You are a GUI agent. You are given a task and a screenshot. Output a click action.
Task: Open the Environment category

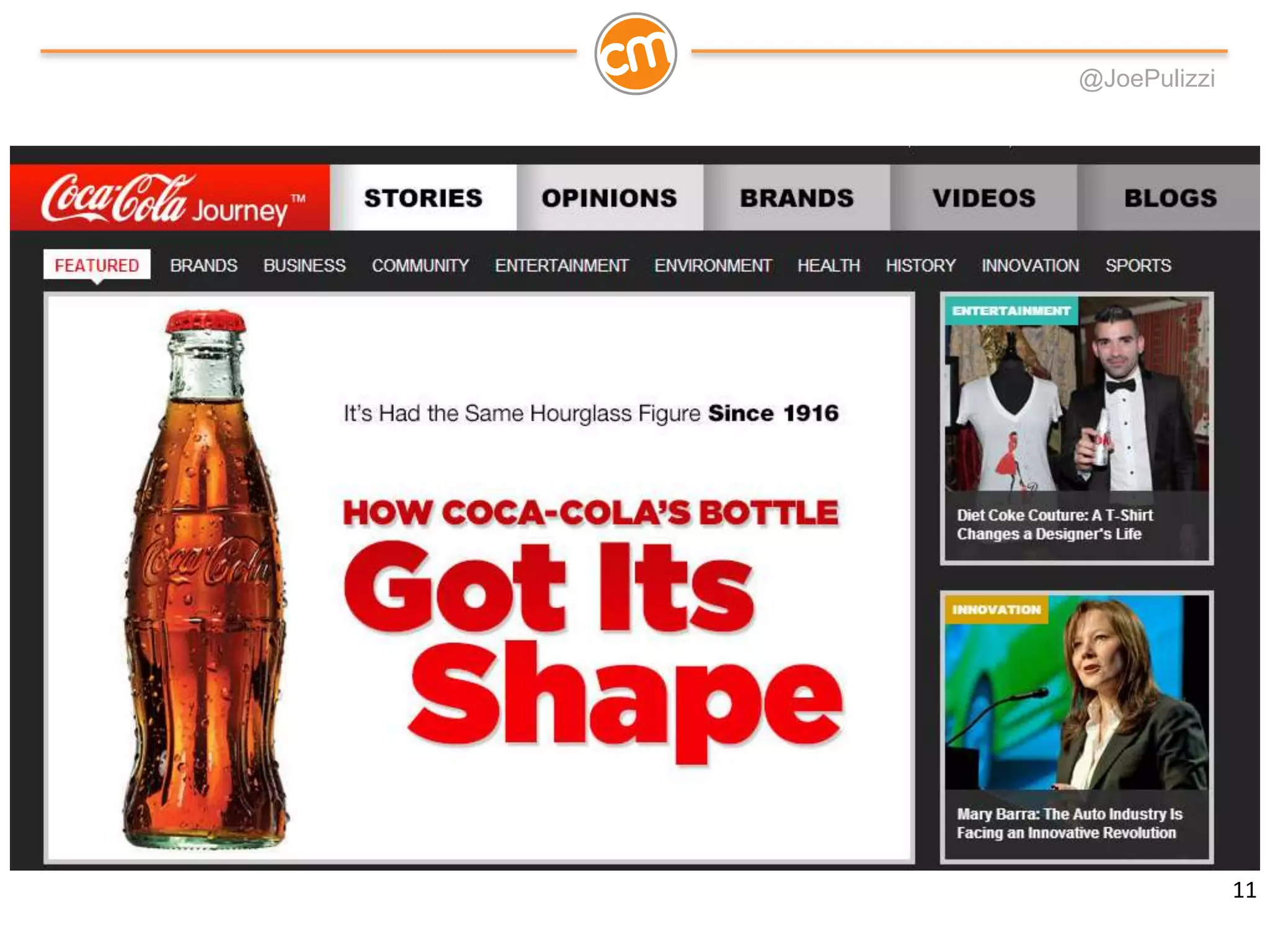713,266
